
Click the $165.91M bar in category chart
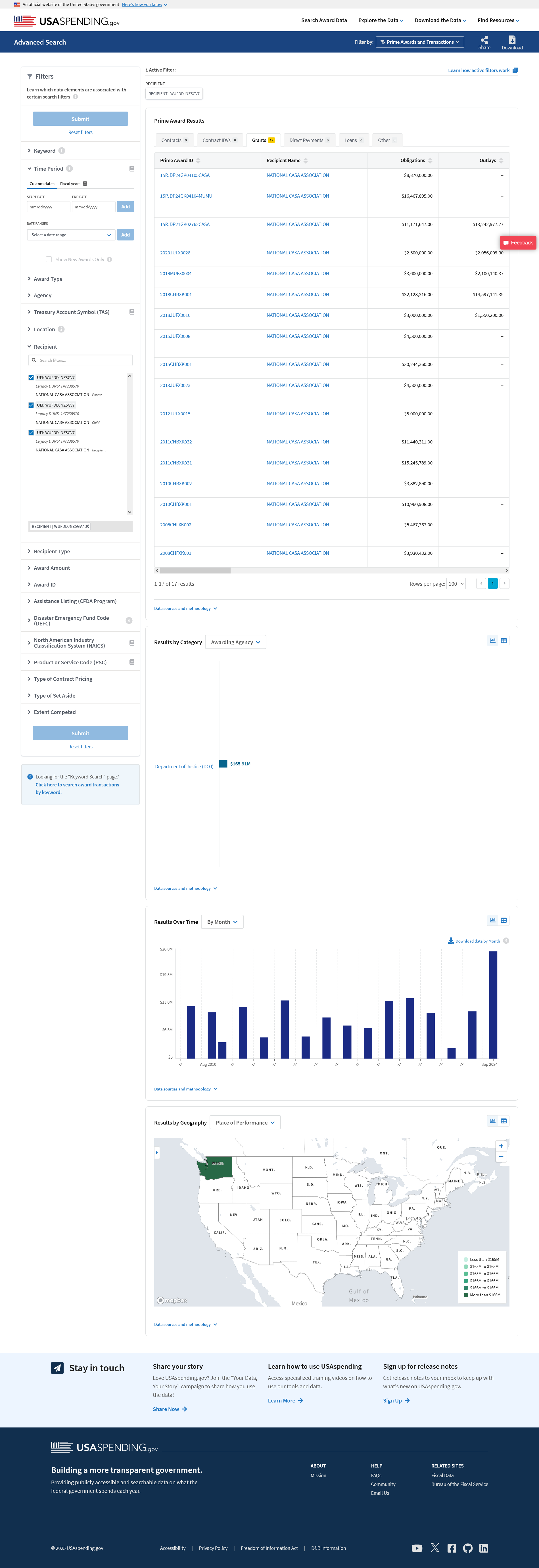(x=223, y=764)
